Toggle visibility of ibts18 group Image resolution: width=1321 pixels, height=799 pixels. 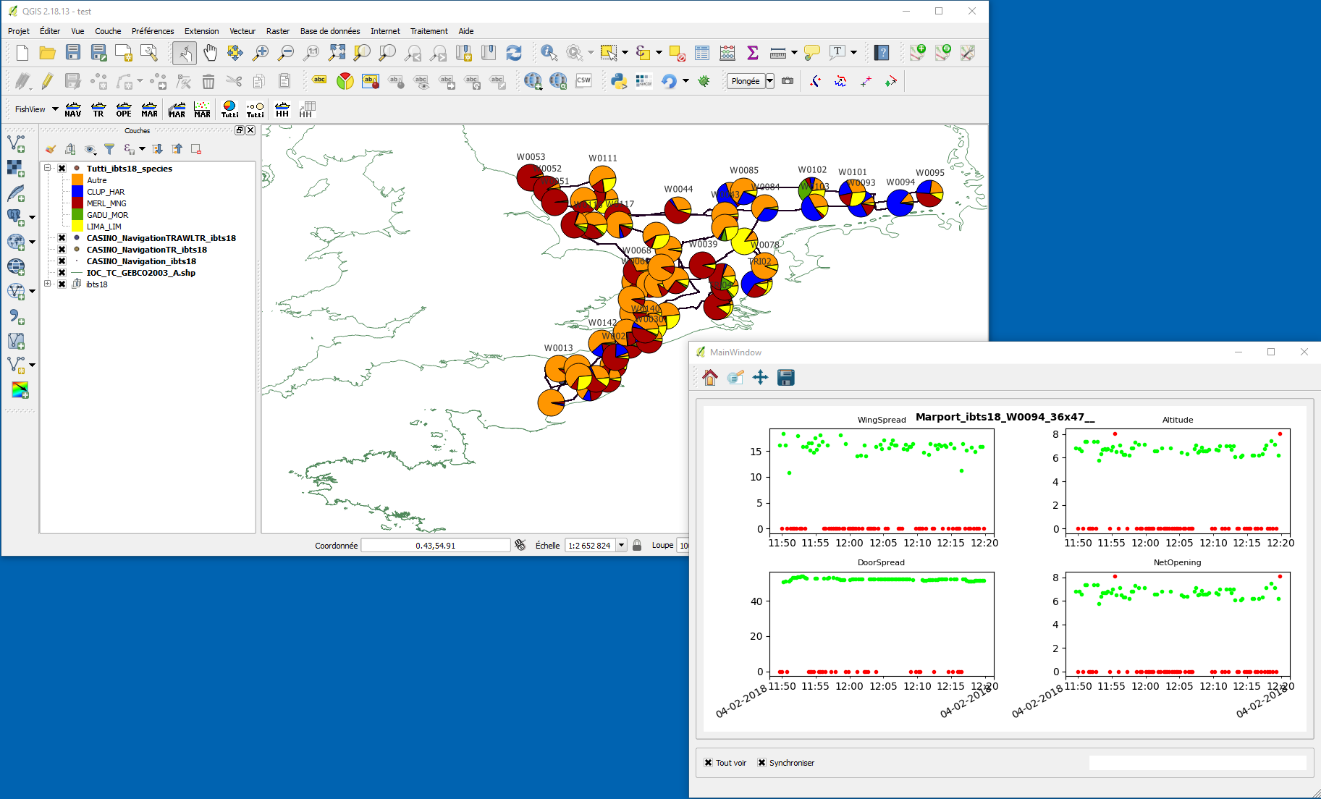pyautogui.click(x=62, y=284)
